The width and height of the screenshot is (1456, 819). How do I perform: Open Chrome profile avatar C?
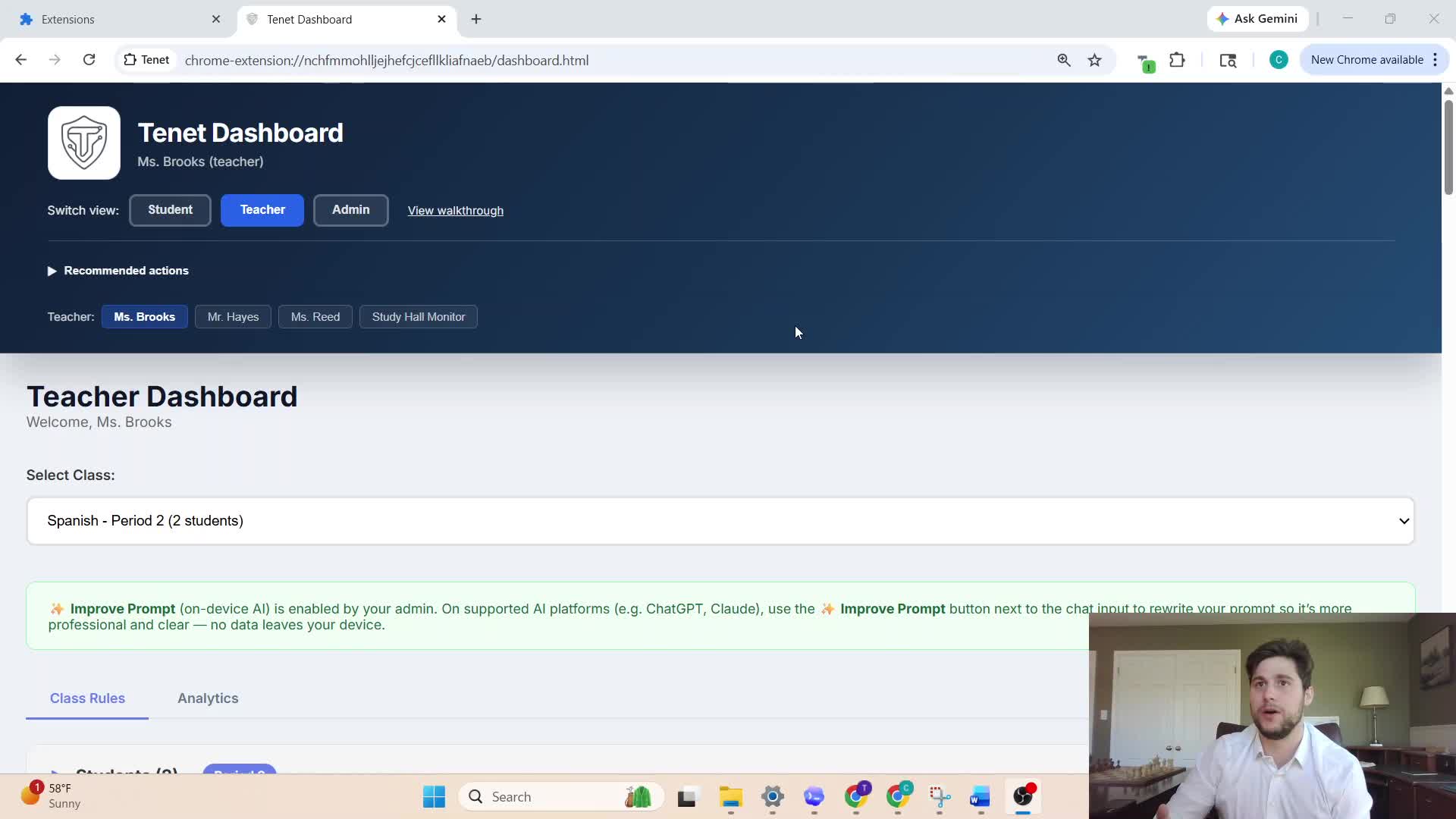tap(1278, 60)
